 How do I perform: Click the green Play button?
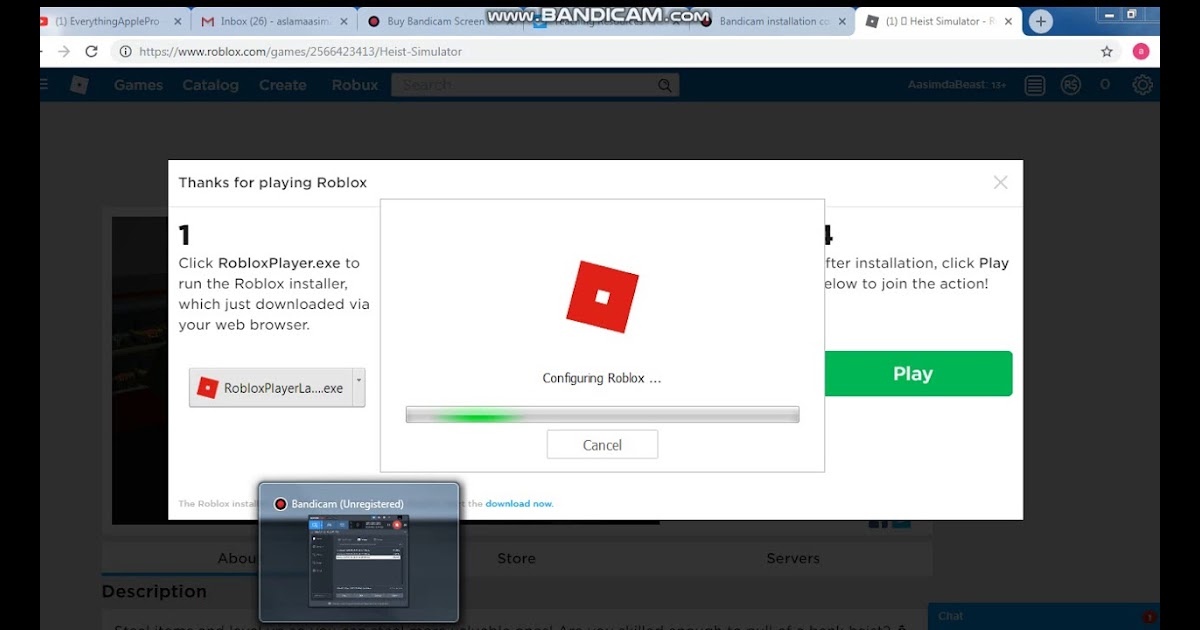point(912,373)
